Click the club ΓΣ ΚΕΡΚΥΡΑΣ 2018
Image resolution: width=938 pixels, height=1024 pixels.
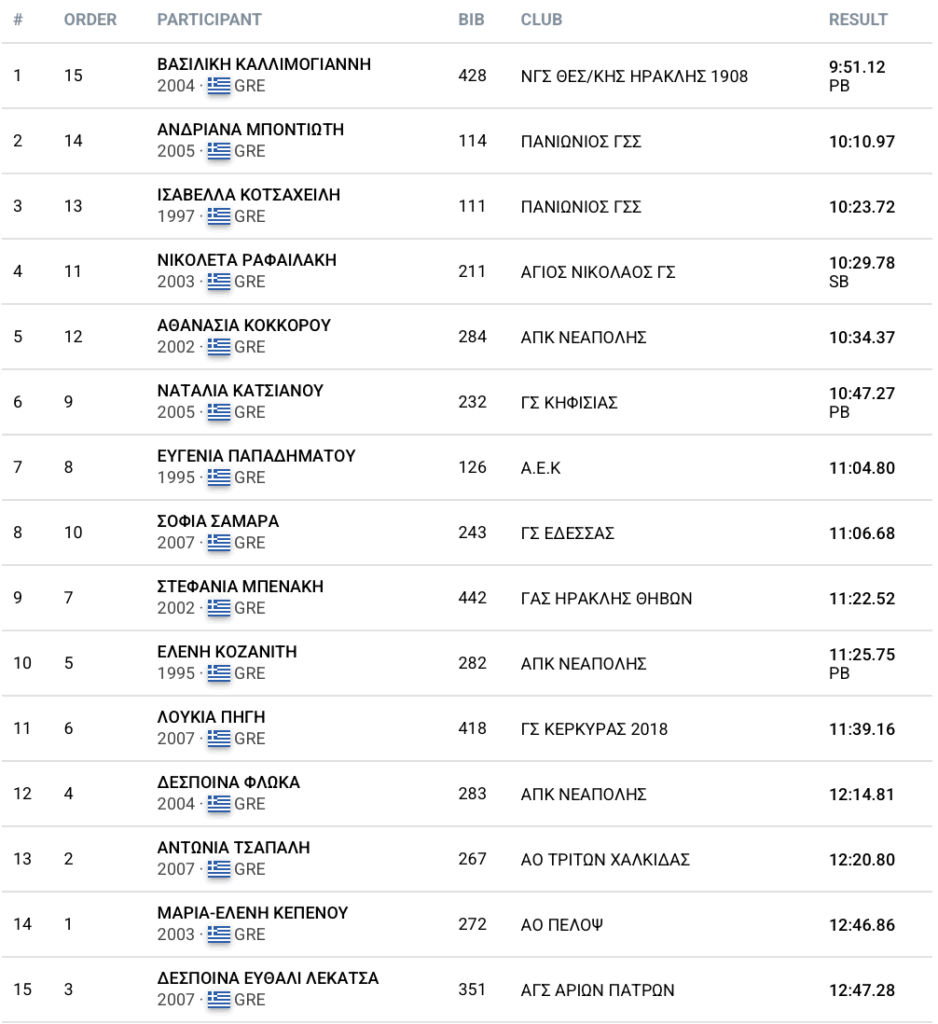pos(594,729)
